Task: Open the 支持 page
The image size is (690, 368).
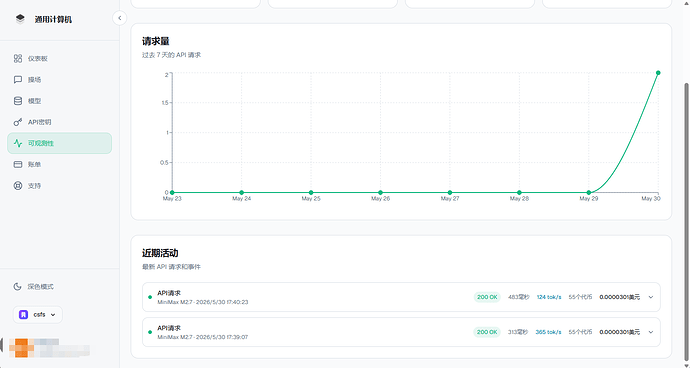Action: [59, 186]
